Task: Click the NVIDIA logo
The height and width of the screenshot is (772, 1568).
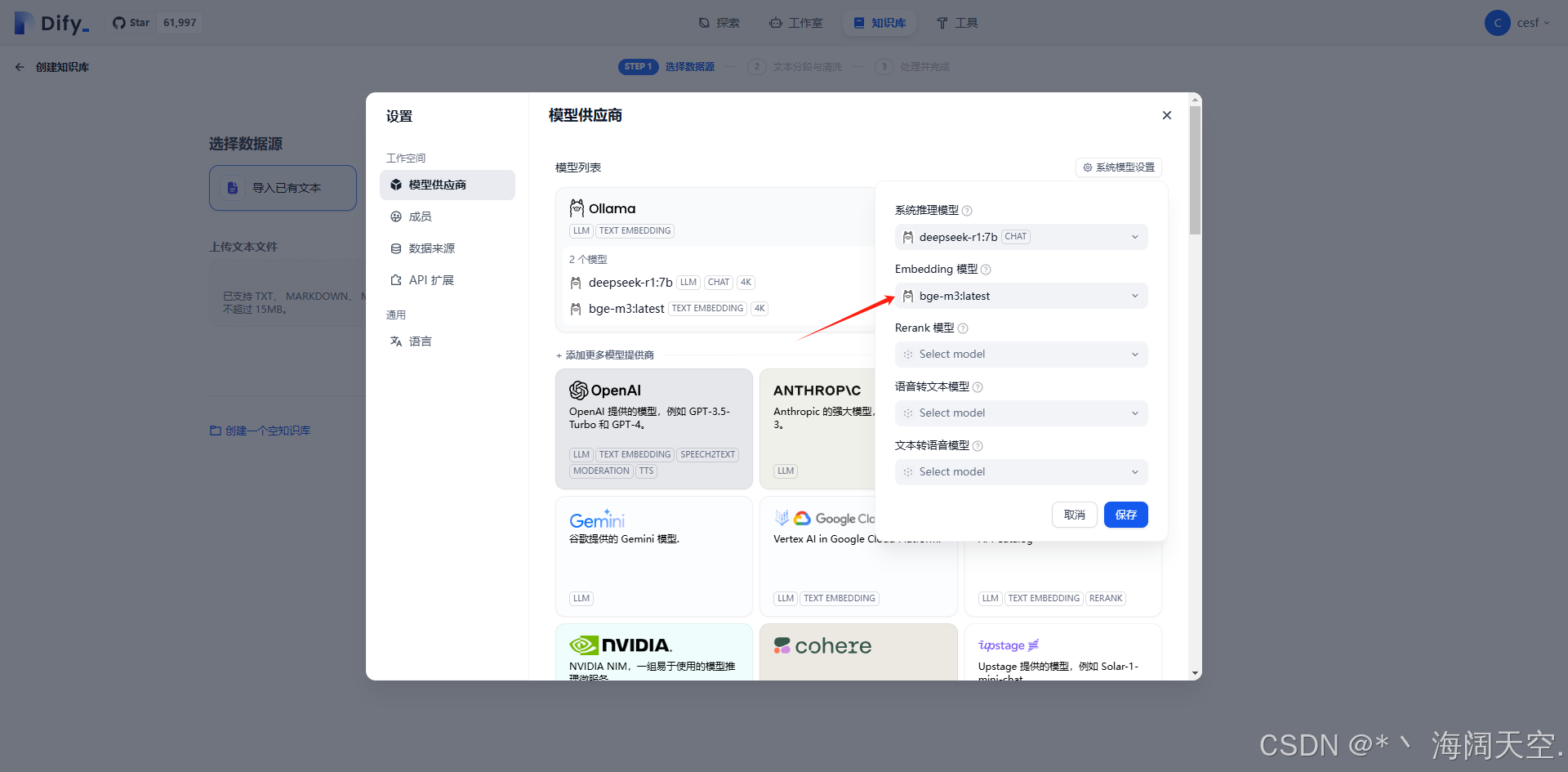Action: pos(621,645)
